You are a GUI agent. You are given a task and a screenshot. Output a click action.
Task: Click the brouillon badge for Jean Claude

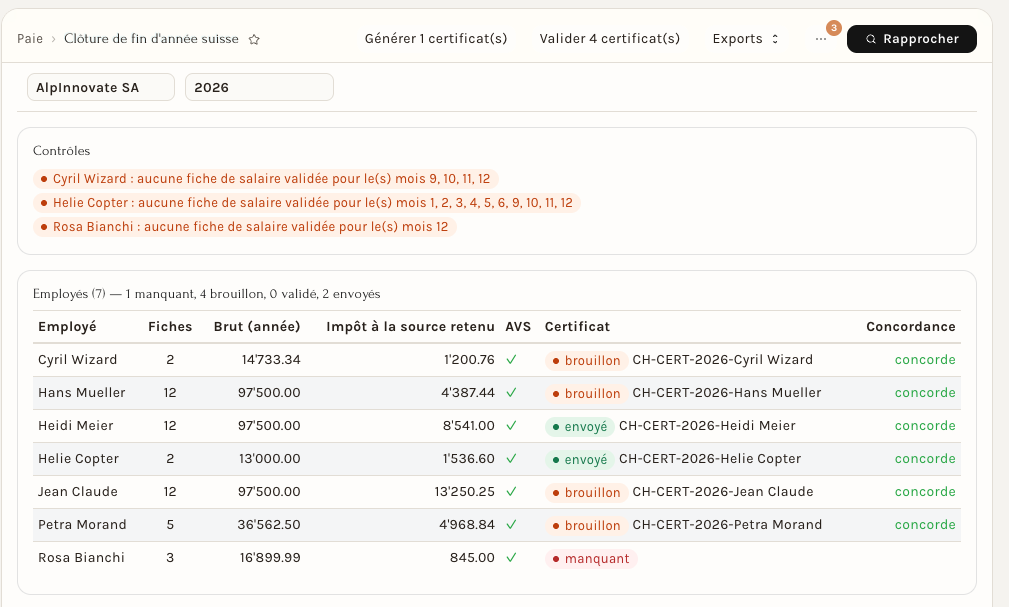point(586,492)
